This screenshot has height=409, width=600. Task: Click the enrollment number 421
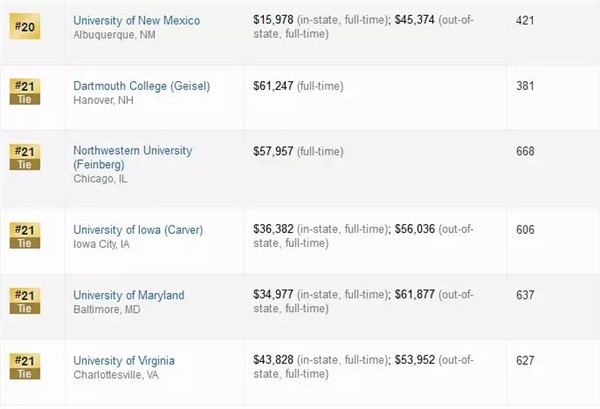[525, 20]
